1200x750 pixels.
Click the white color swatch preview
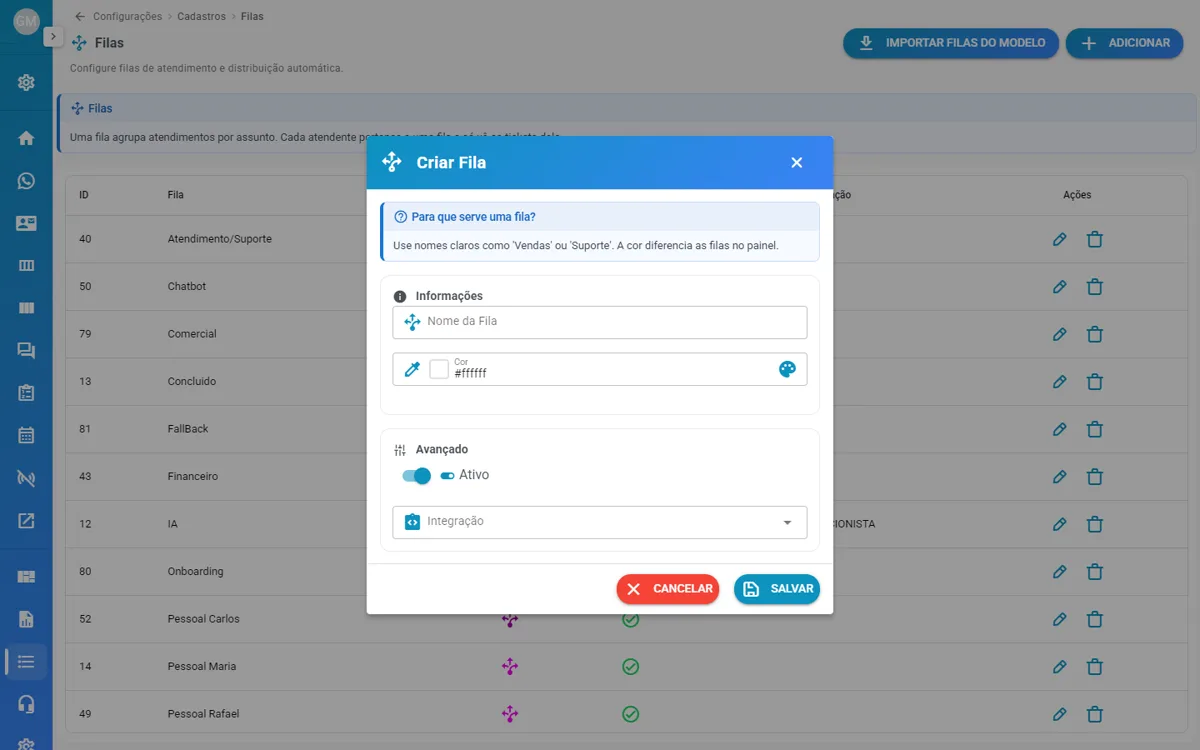point(439,369)
